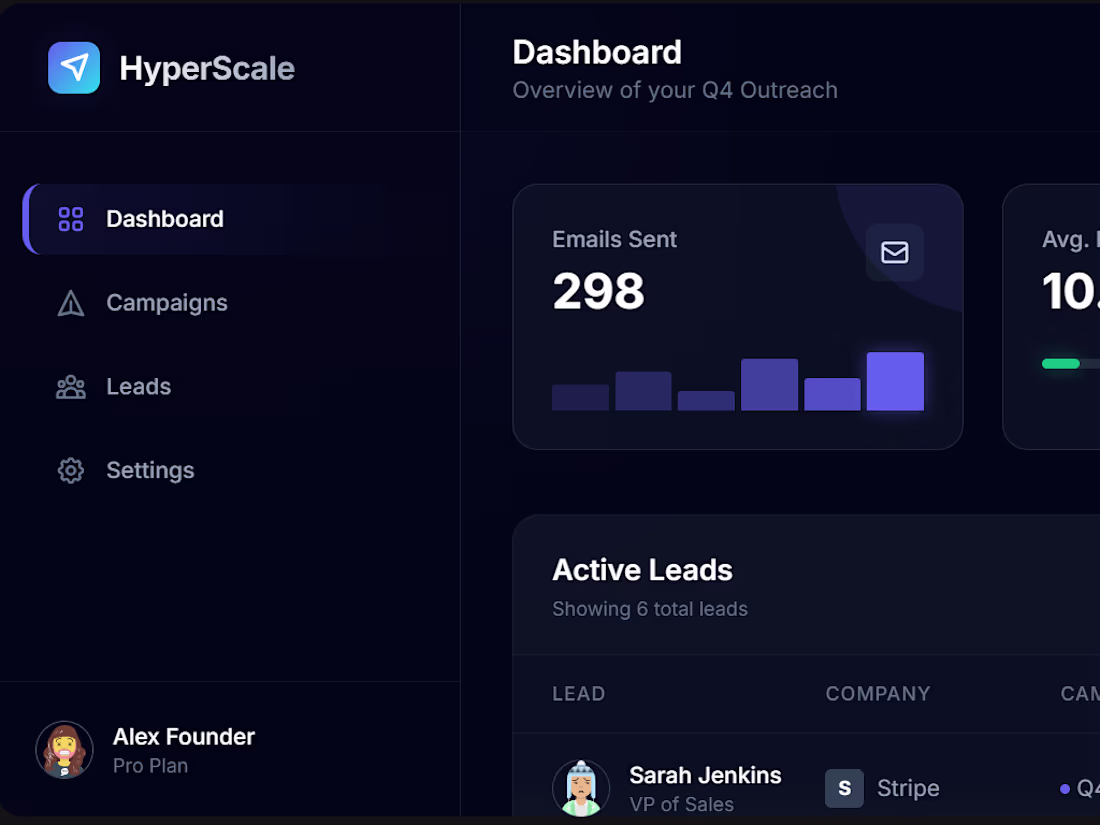This screenshot has height=825, width=1100.
Task: Click the Stripe company S badge
Action: click(845, 789)
